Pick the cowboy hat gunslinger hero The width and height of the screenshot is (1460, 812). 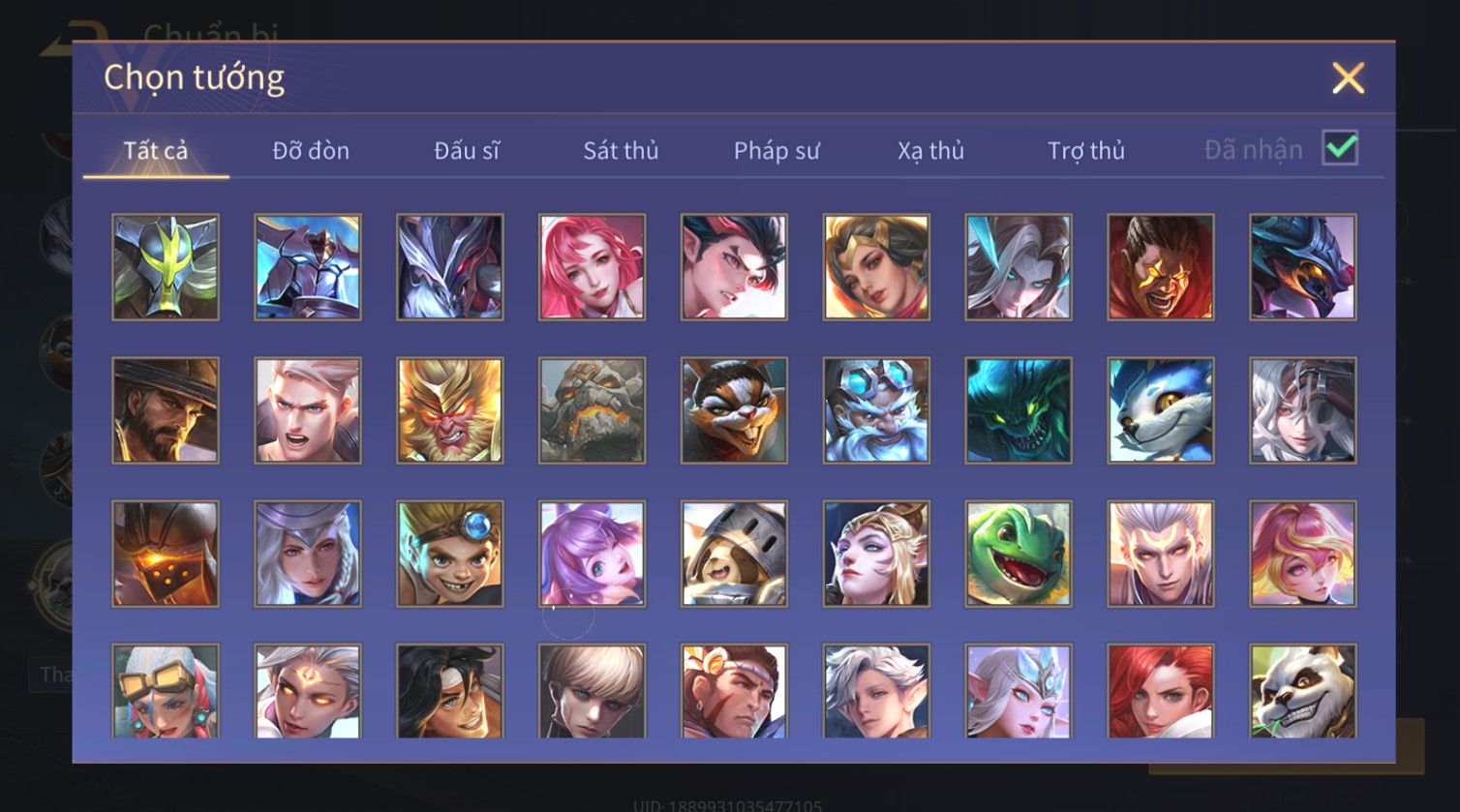(166, 410)
